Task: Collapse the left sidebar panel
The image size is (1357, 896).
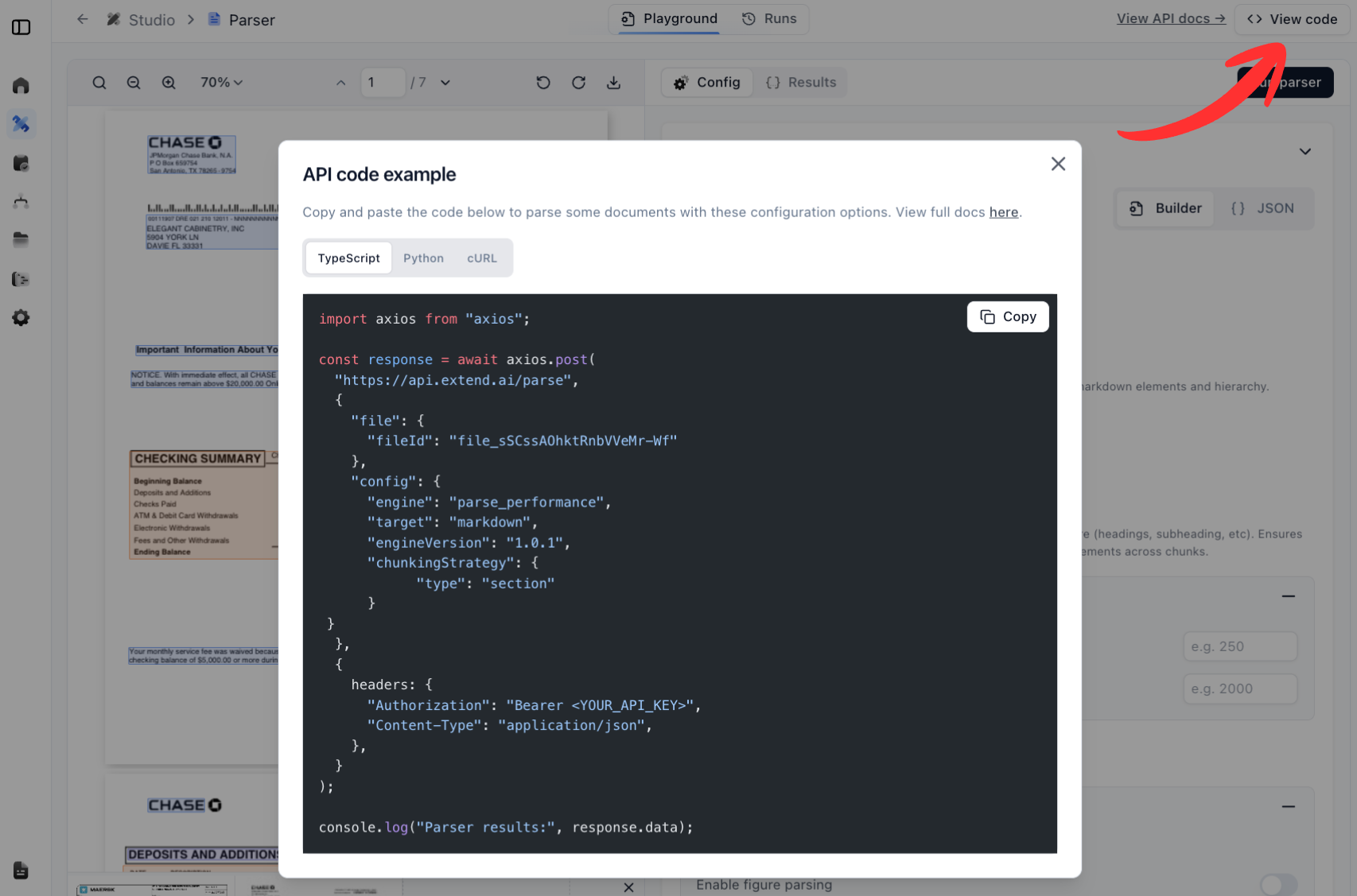Action: click(21, 26)
